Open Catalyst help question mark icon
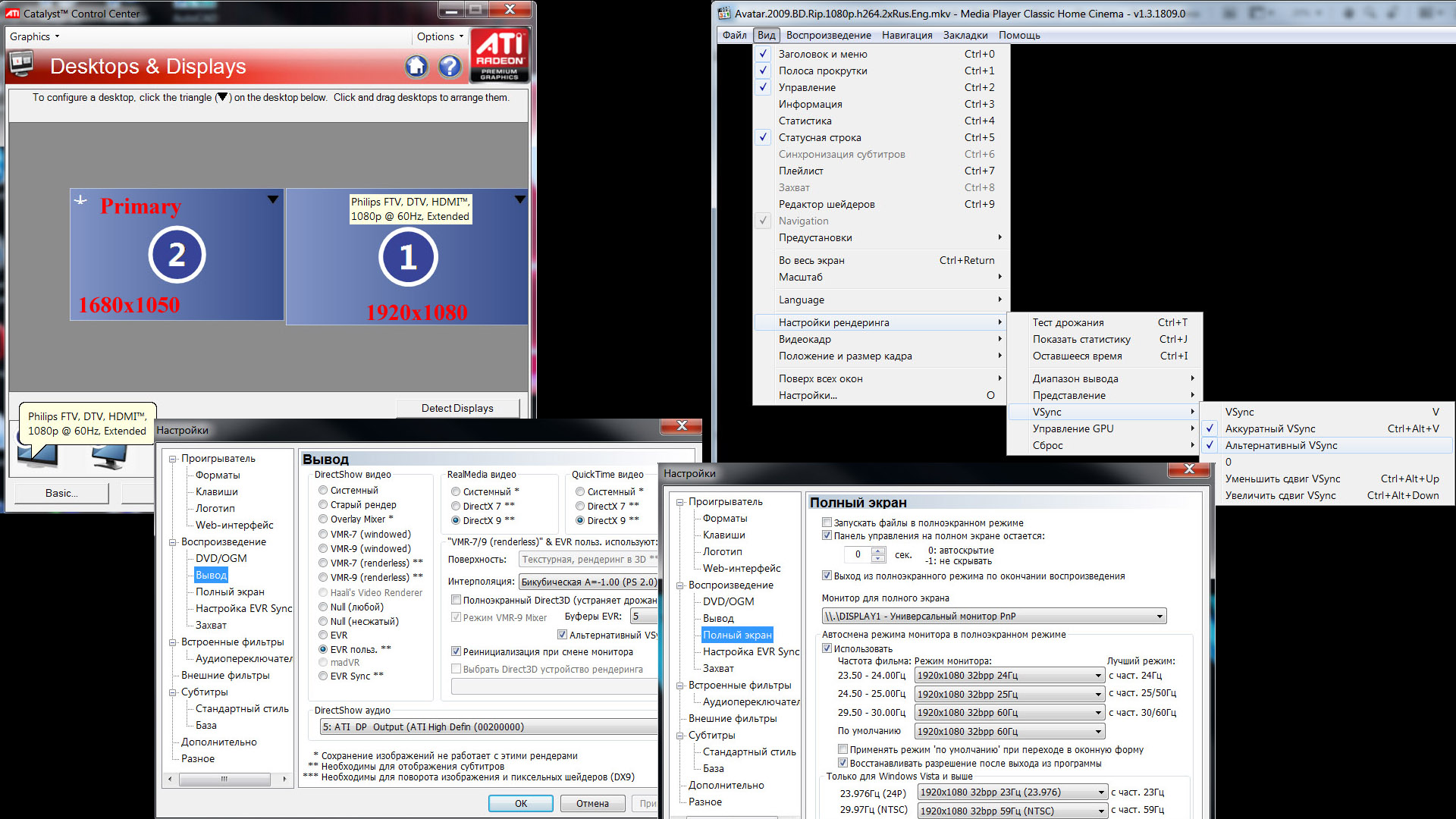The width and height of the screenshot is (1456, 819). point(450,67)
